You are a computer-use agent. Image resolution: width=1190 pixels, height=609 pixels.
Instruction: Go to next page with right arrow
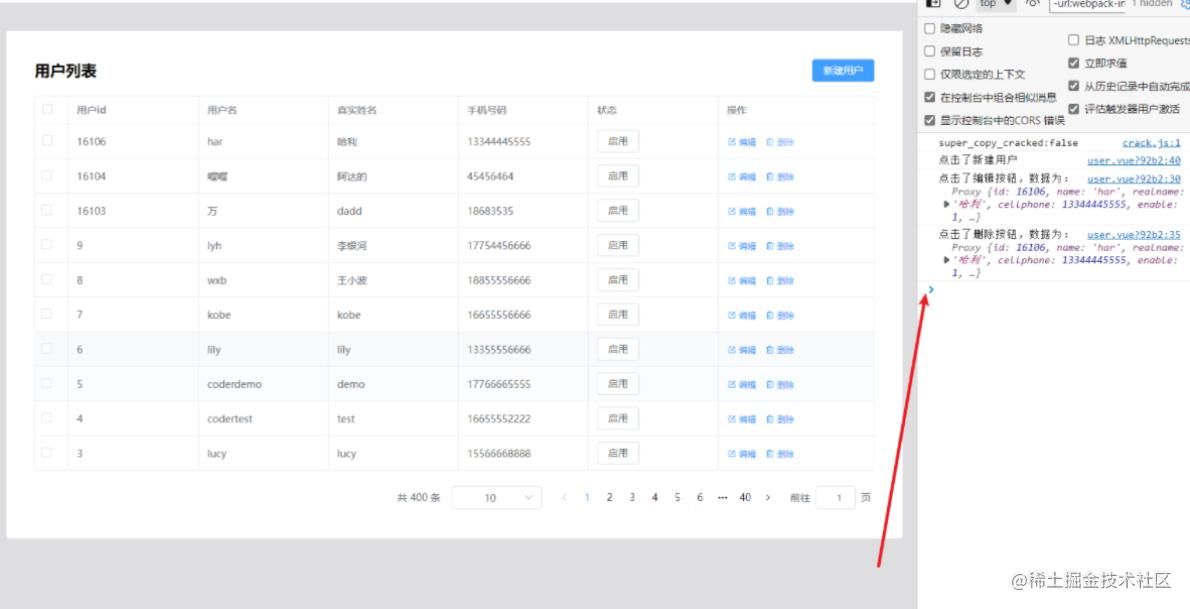coord(768,498)
